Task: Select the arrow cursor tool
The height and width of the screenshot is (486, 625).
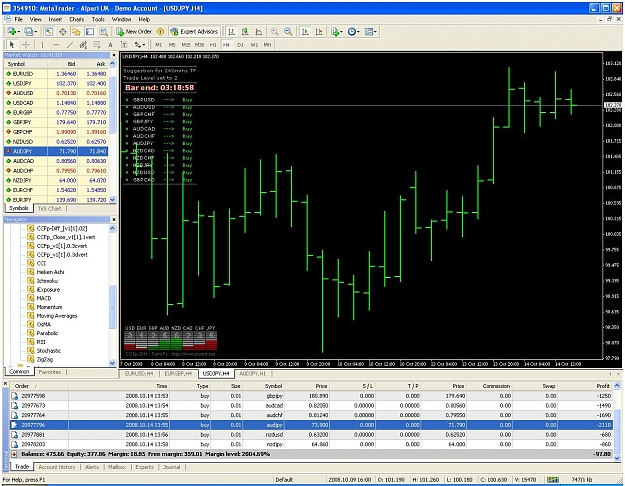Action: pyautogui.click(x=12, y=45)
